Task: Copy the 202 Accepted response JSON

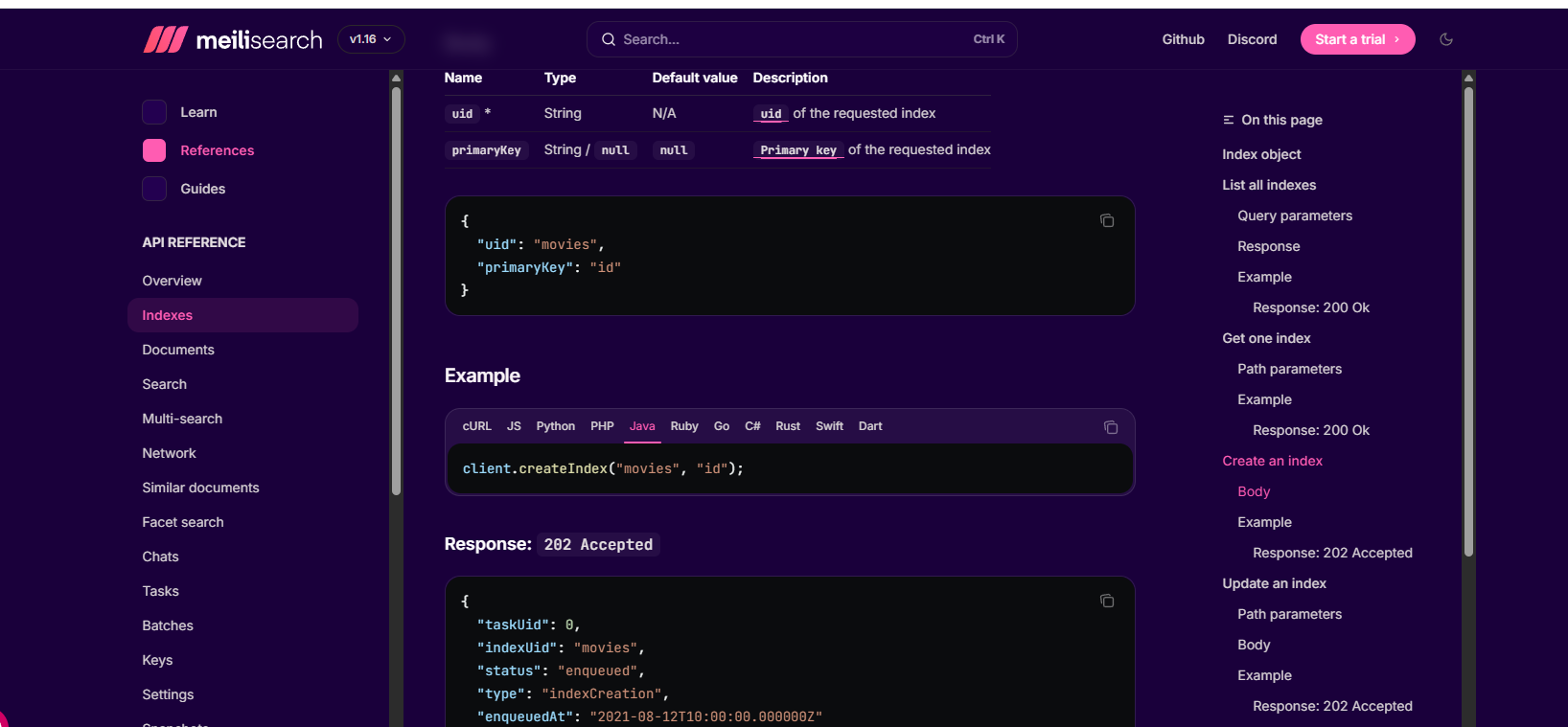Action: pos(1107,601)
